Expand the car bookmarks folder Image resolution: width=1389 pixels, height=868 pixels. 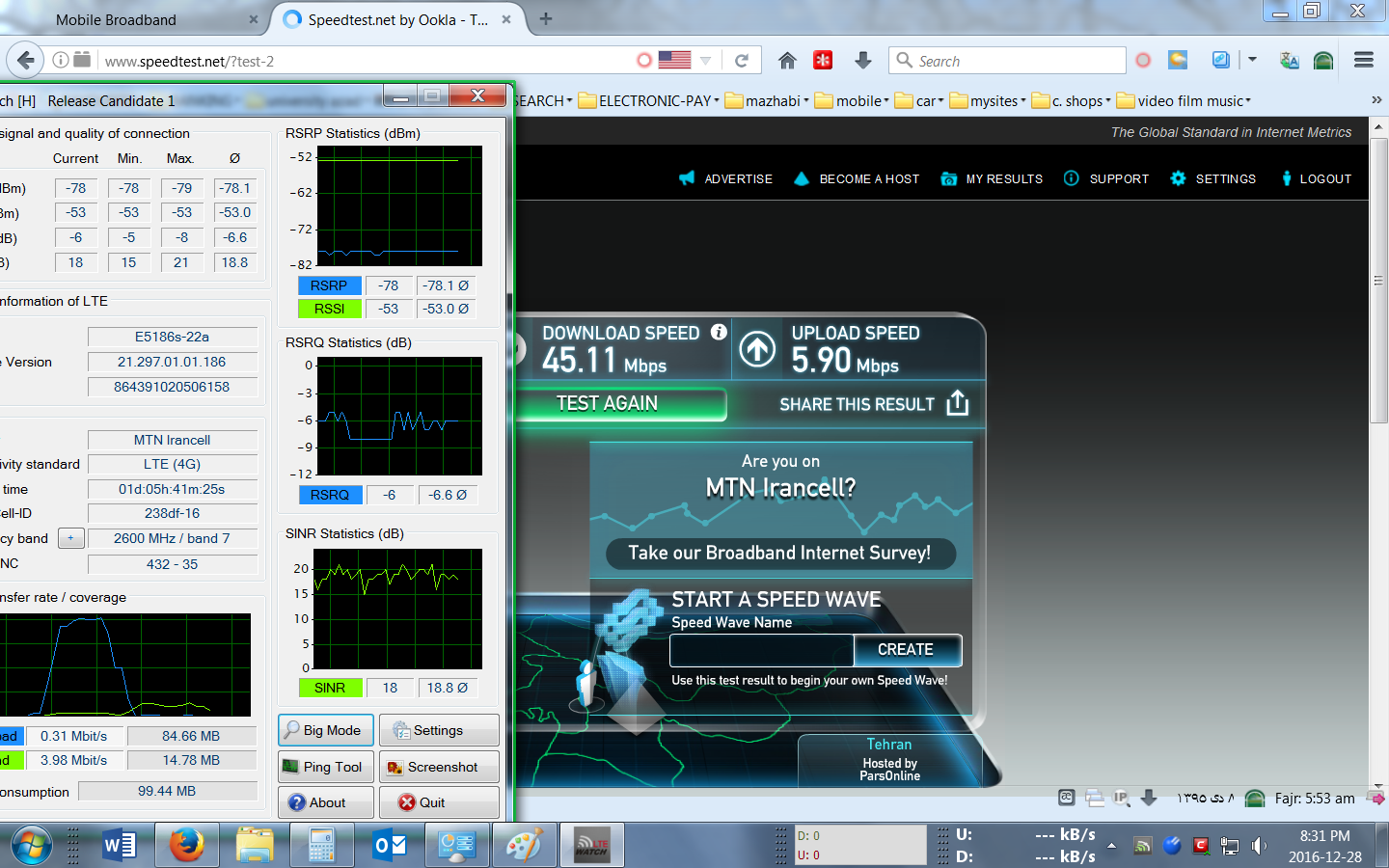[x=920, y=100]
